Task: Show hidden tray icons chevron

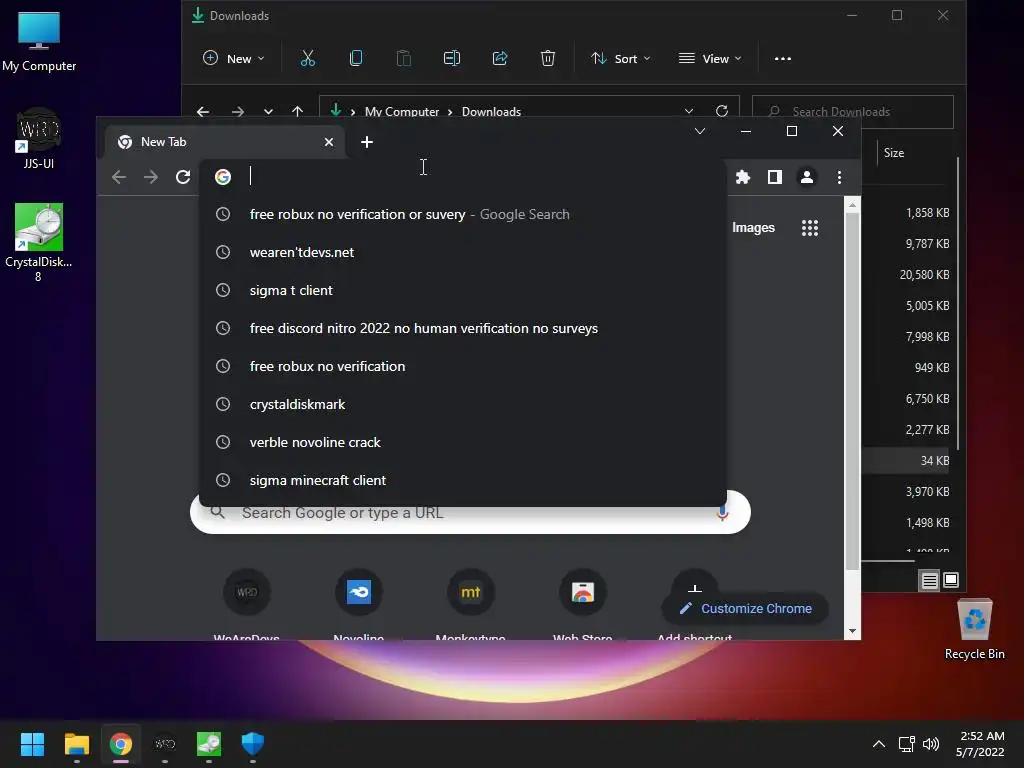Action: pyautogui.click(x=879, y=744)
